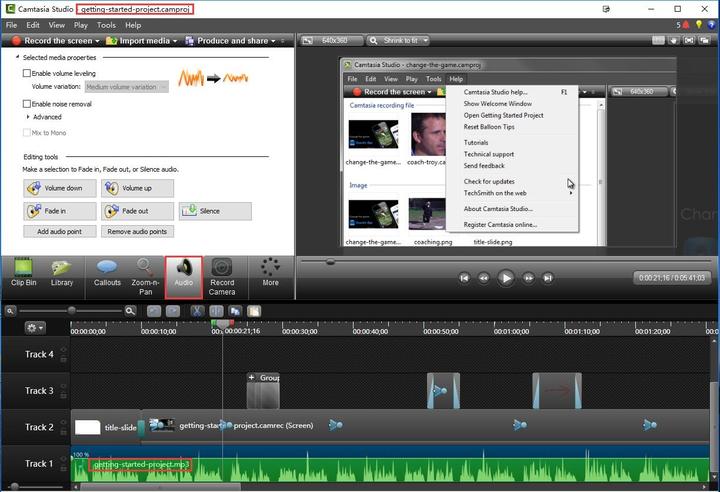Open the Zoom-n-Pan tool

pyautogui.click(x=145, y=277)
